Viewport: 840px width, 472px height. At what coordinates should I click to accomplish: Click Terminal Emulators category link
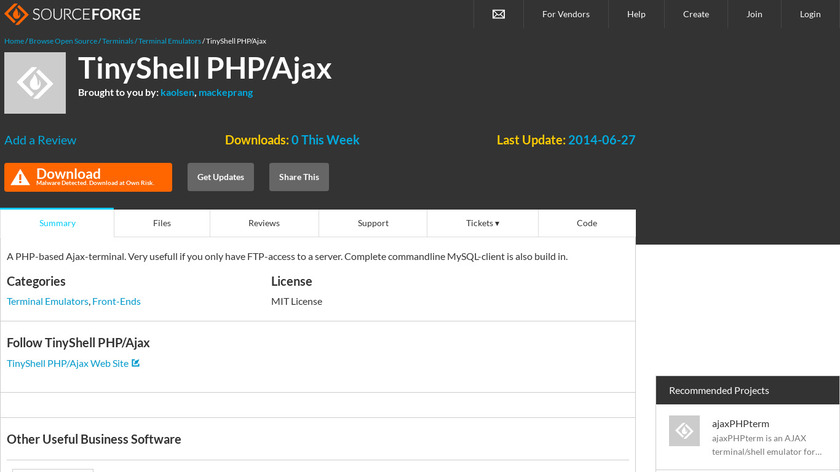[47, 301]
